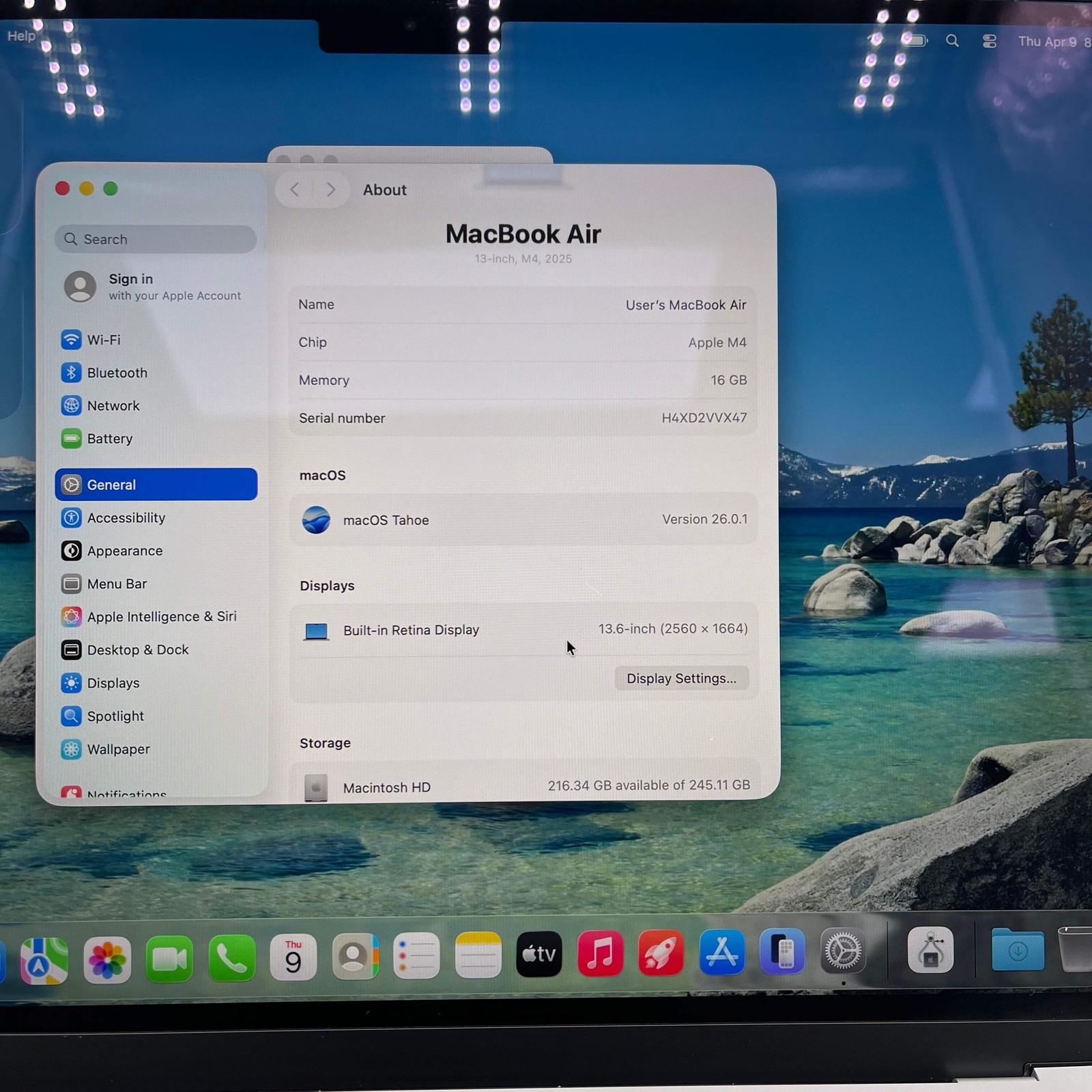1092x1092 pixels.
Task: Open Control Center from the menu bar
Action: 990,42
